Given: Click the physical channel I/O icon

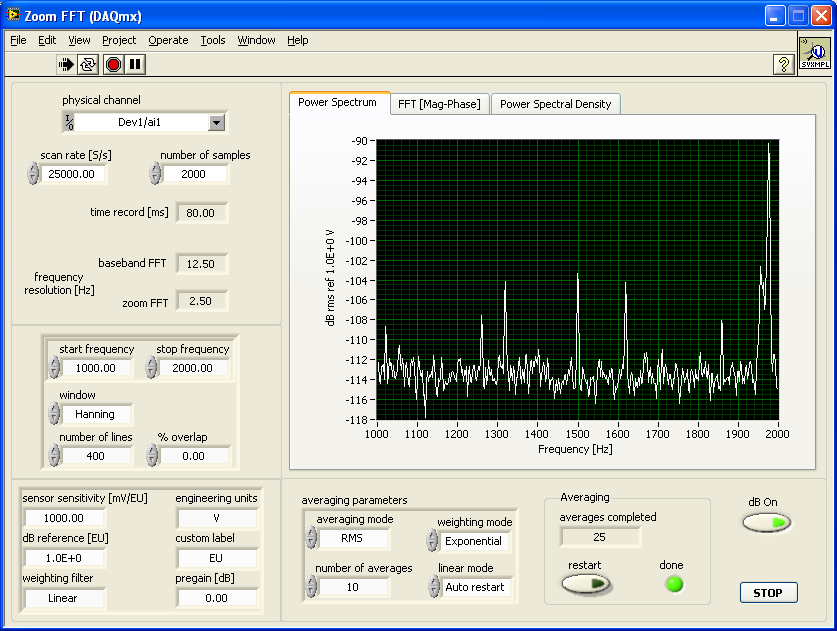Looking at the screenshot, I should click(x=69, y=122).
